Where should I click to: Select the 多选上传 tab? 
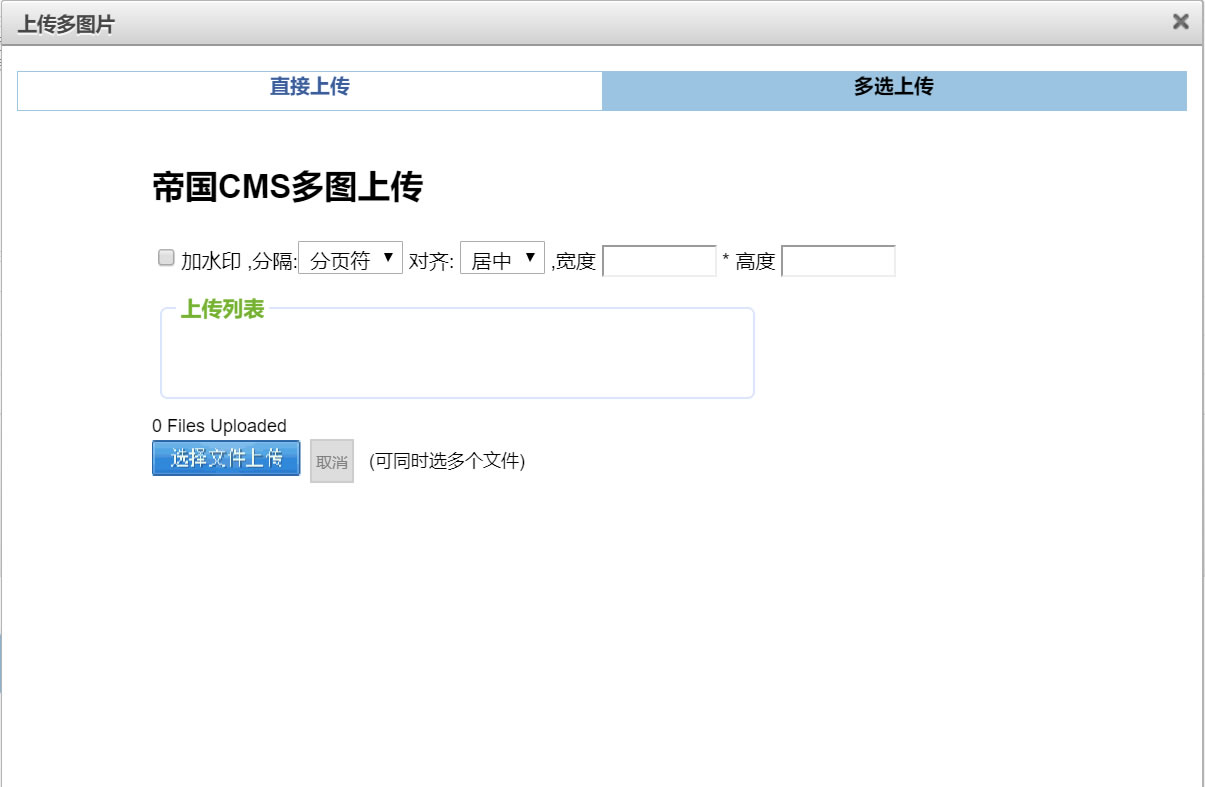pos(892,89)
